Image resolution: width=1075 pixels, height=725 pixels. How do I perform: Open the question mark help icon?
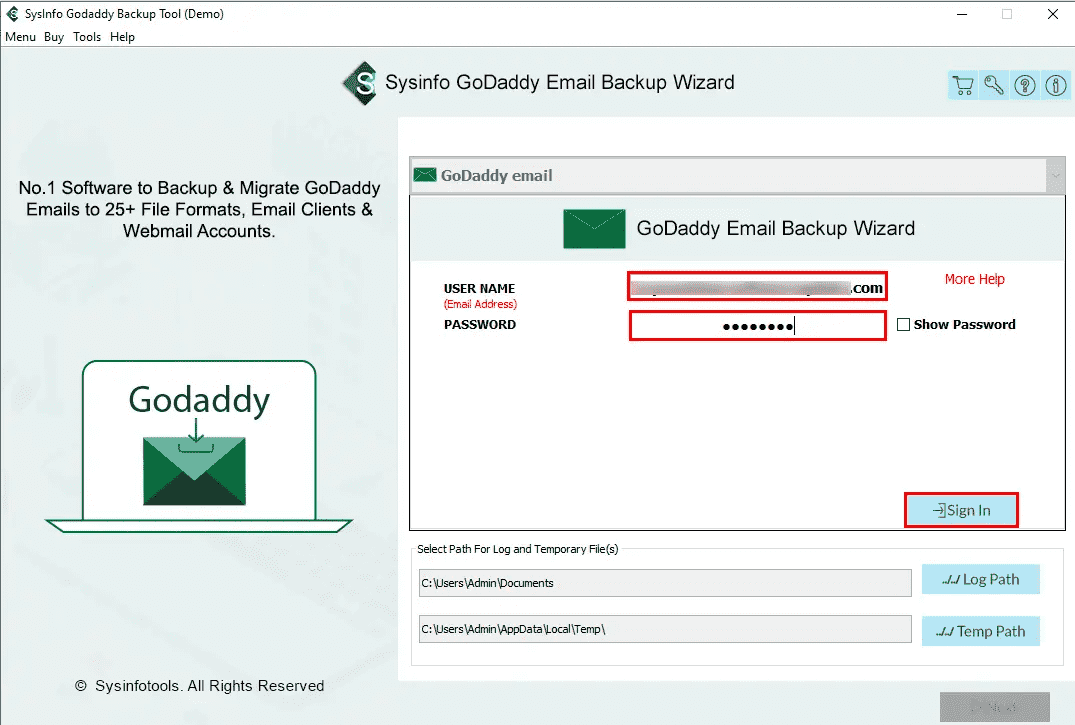pyautogui.click(x=1024, y=85)
